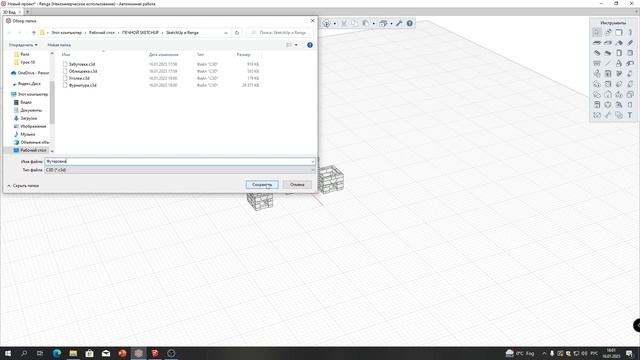Open Microsoft Edge from the taskbar
Viewport: 640px width, 360px height.
coord(57,353)
